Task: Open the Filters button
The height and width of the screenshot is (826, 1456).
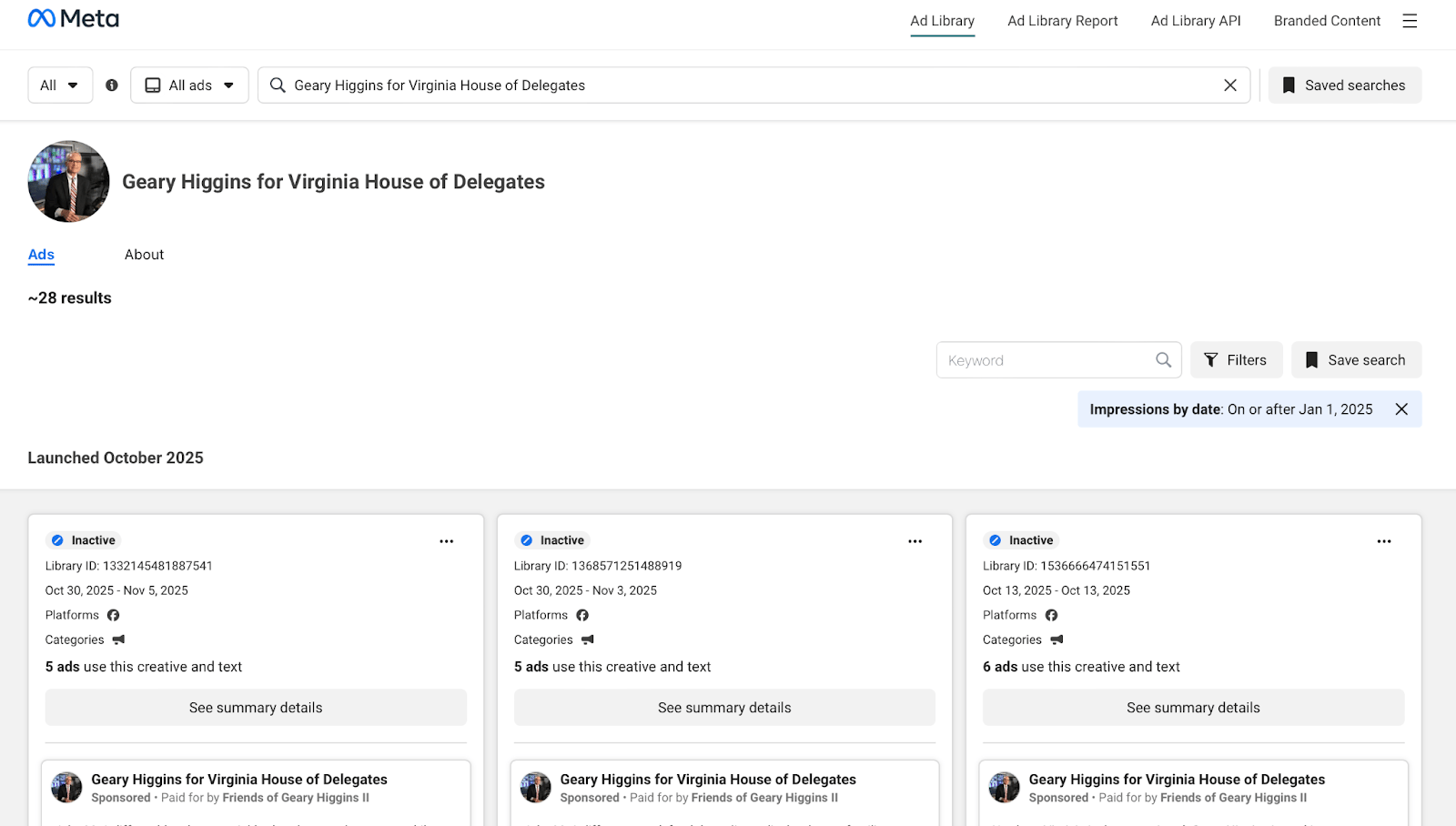Action: tap(1236, 360)
